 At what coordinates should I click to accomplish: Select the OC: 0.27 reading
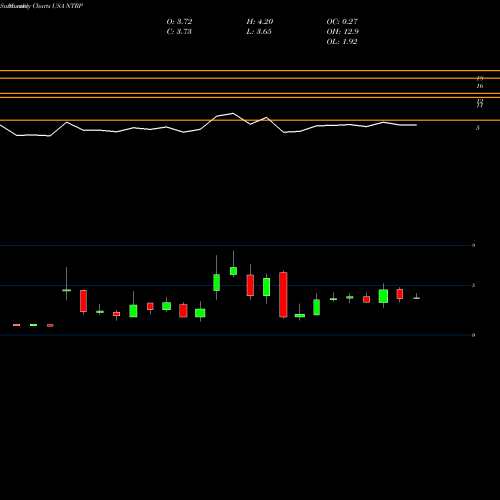point(342,21)
